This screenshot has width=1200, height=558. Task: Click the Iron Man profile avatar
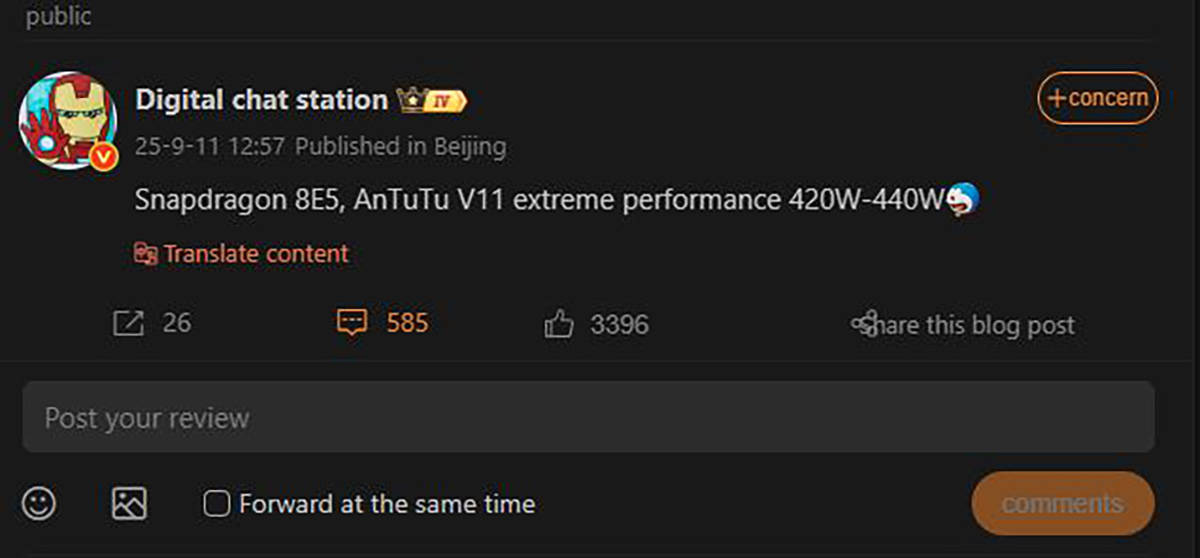point(67,118)
